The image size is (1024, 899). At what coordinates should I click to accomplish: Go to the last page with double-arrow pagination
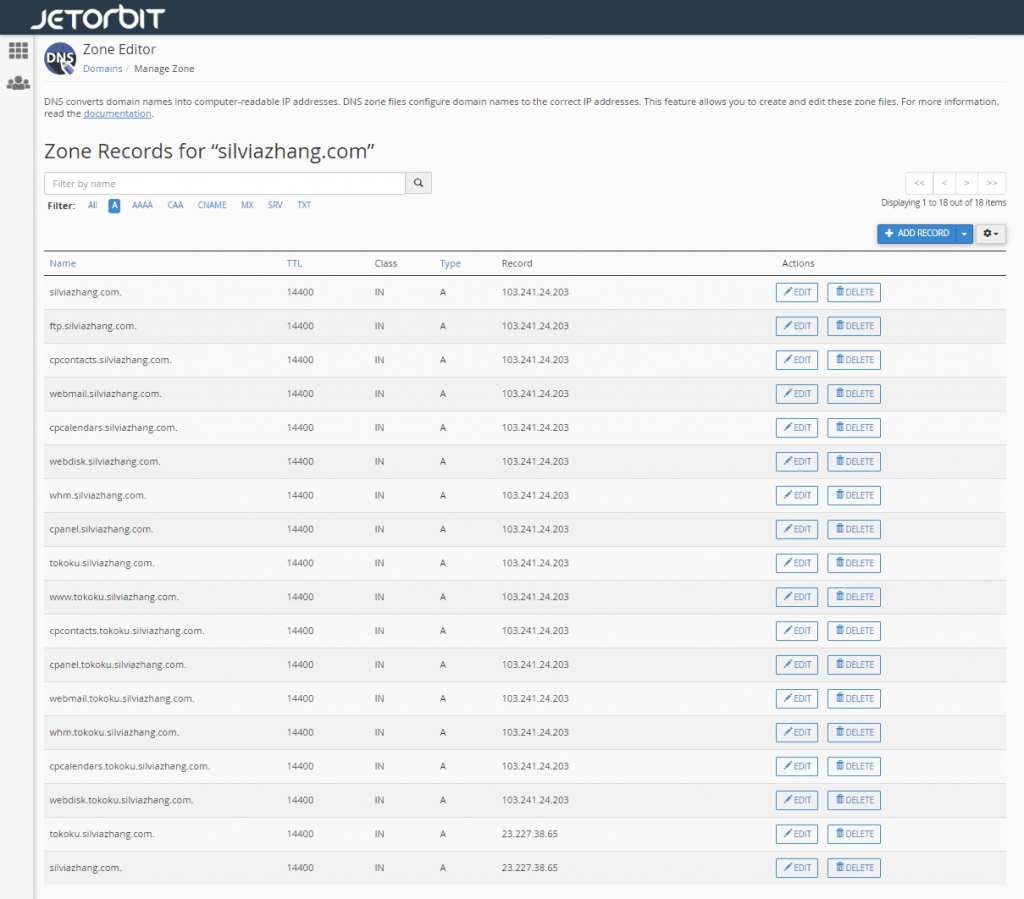point(991,183)
